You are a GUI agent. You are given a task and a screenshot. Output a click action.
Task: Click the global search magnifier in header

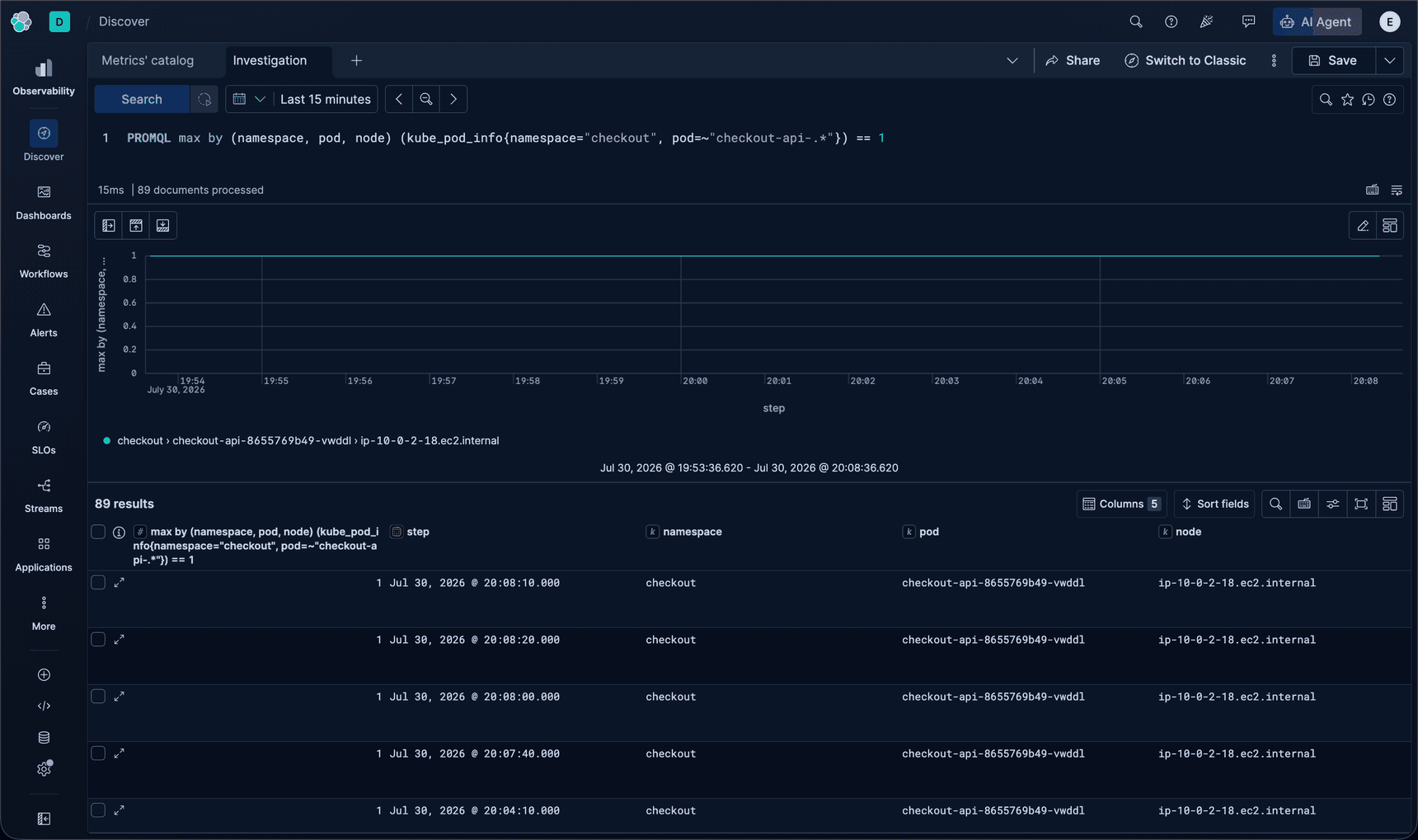coord(1135,21)
